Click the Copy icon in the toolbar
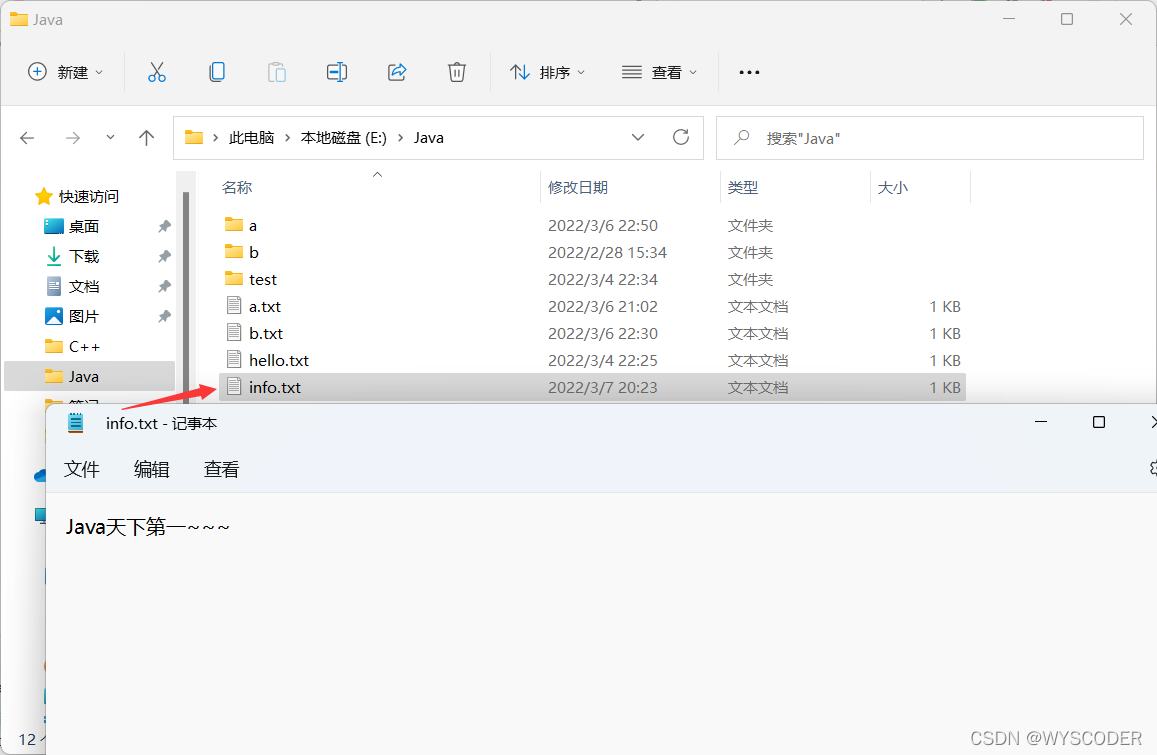Screen dimensions: 1157x755 (216, 71)
